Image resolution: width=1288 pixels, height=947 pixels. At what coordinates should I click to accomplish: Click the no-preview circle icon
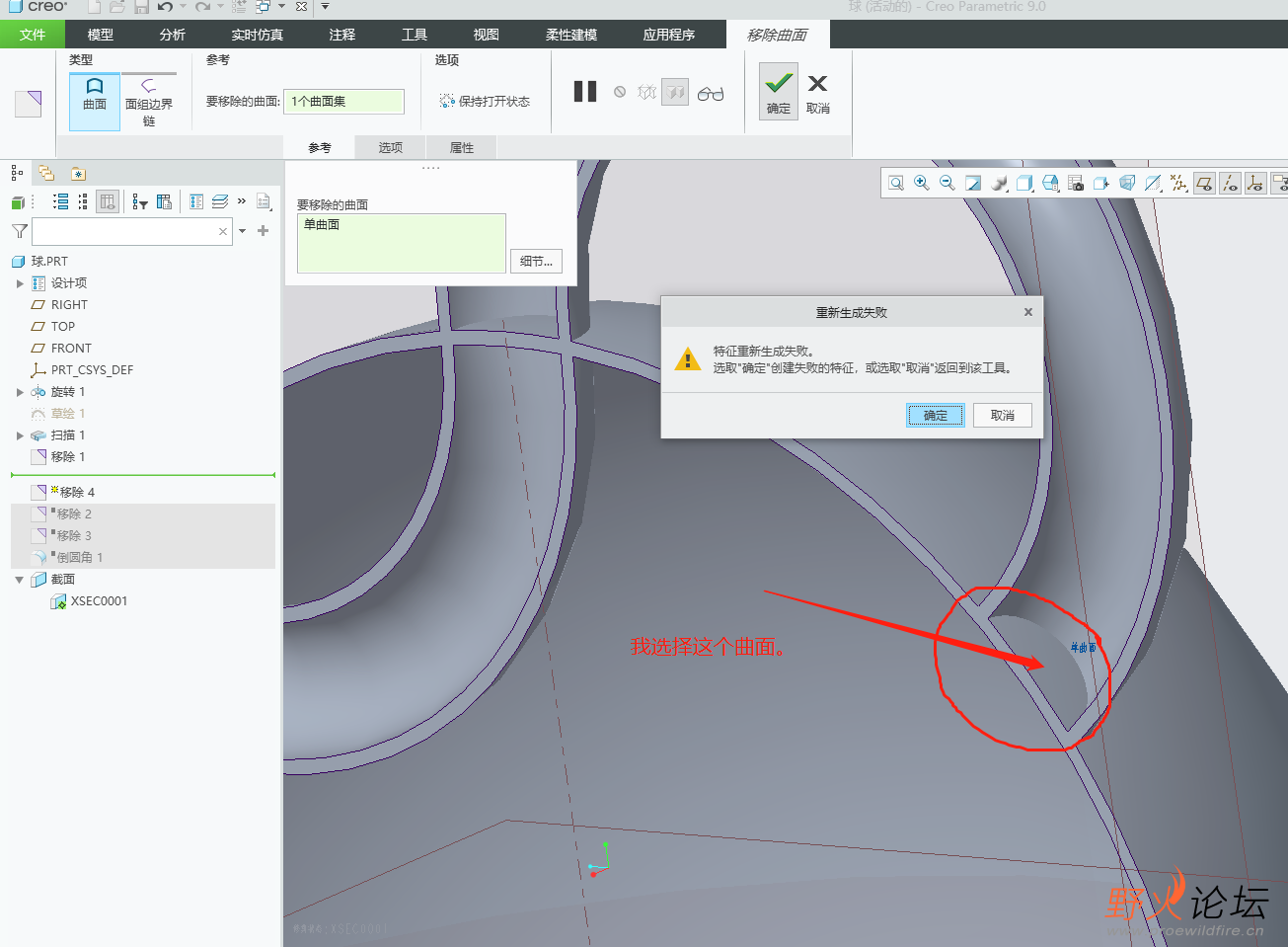pyautogui.click(x=620, y=92)
